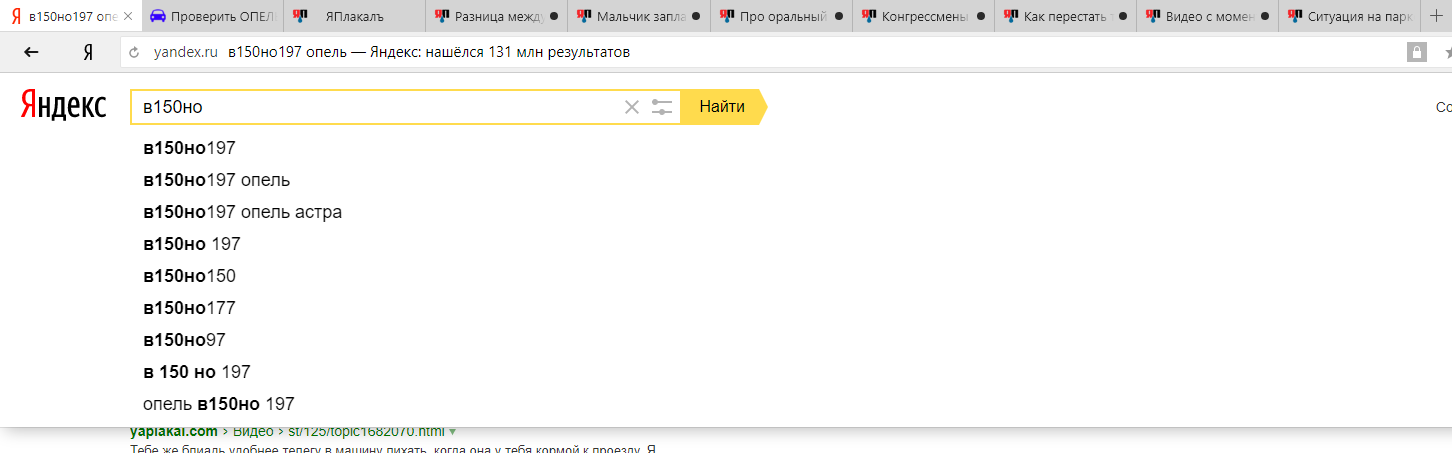Click the browser address bar title text
Viewport: 1452px width, 453px height.
(x=429, y=53)
